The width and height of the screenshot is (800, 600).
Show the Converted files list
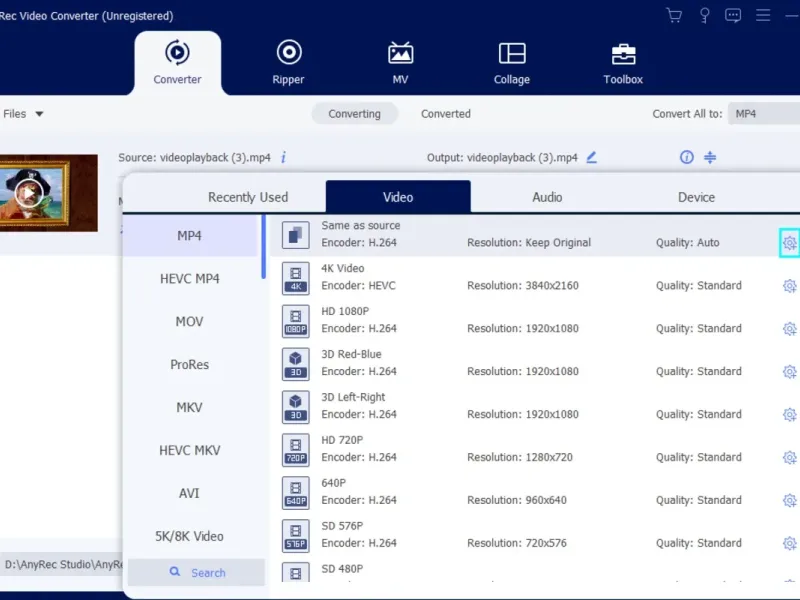[x=445, y=114]
